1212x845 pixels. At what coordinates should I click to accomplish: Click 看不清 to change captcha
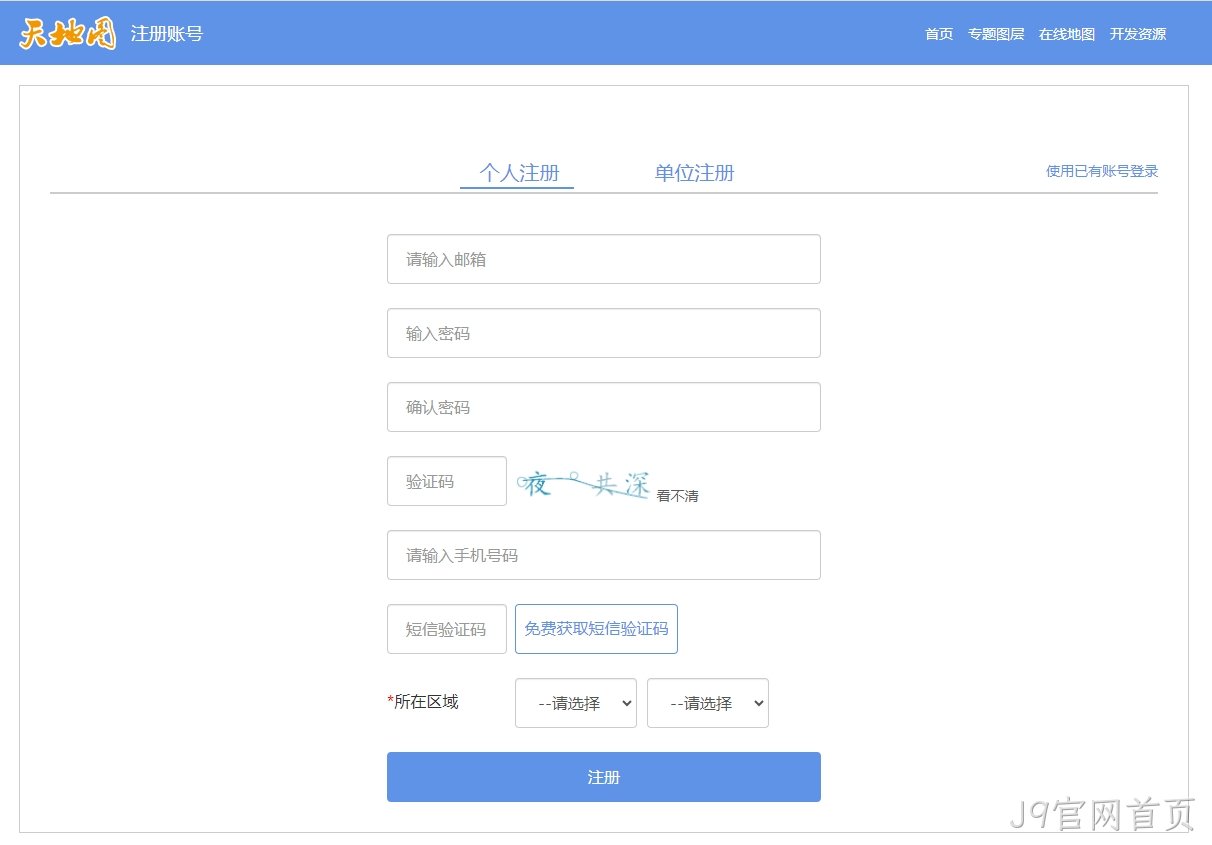coord(677,496)
